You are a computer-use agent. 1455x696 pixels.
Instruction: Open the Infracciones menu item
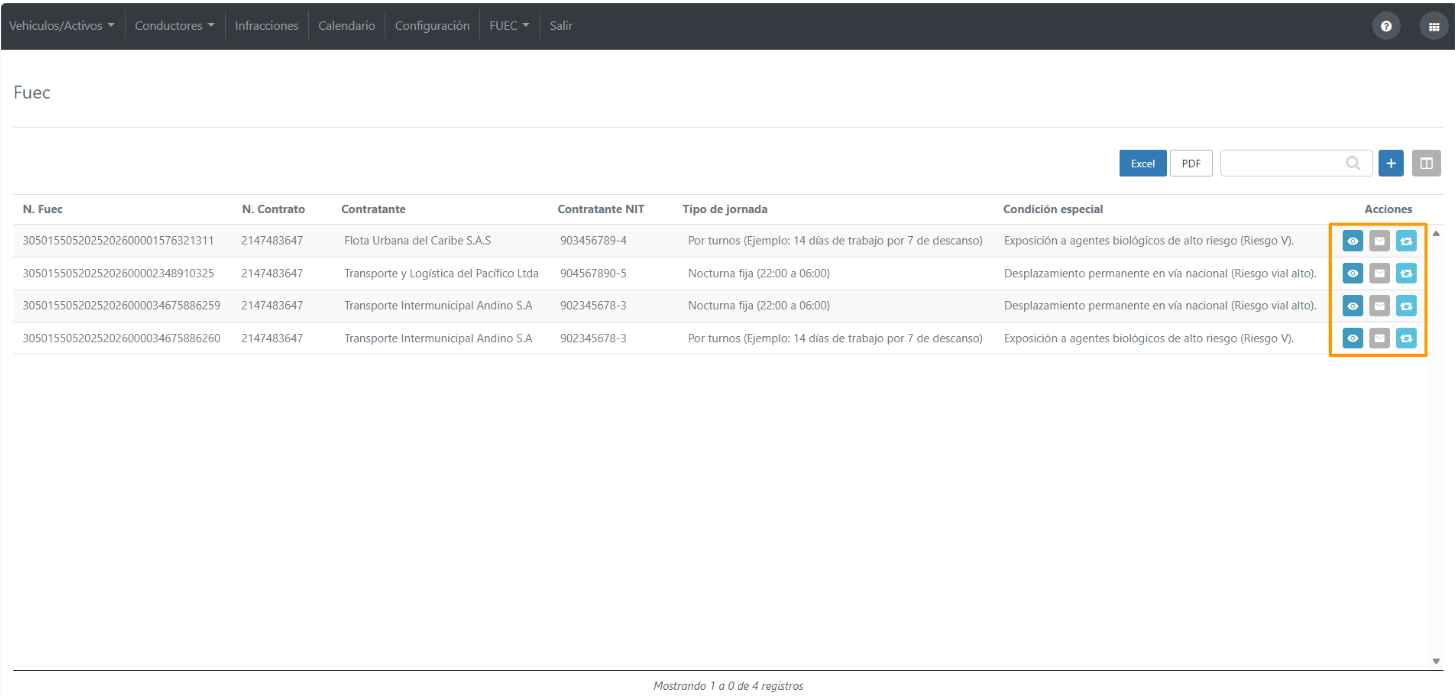267,26
